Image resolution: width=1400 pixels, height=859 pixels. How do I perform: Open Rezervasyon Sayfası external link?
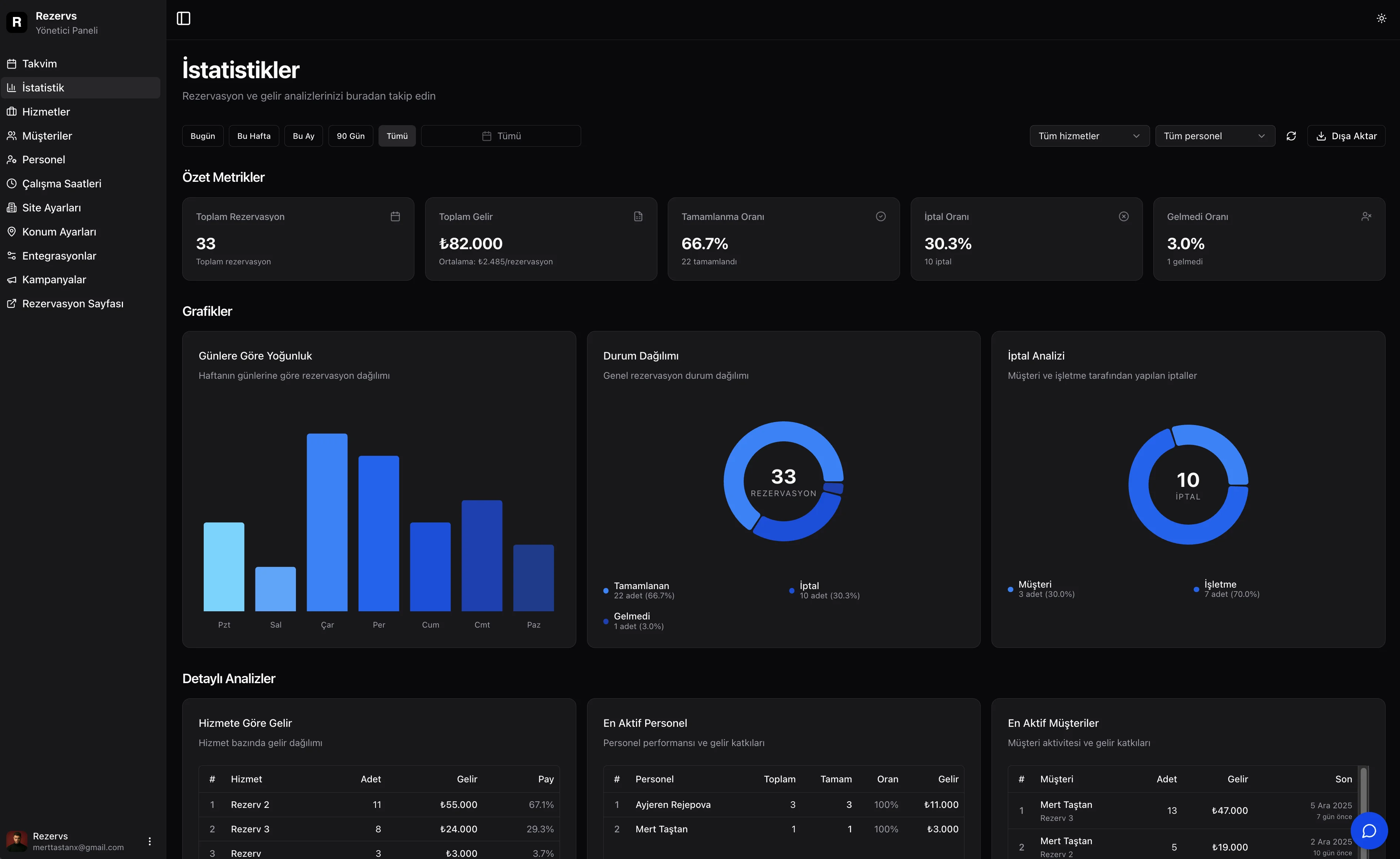coord(72,303)
